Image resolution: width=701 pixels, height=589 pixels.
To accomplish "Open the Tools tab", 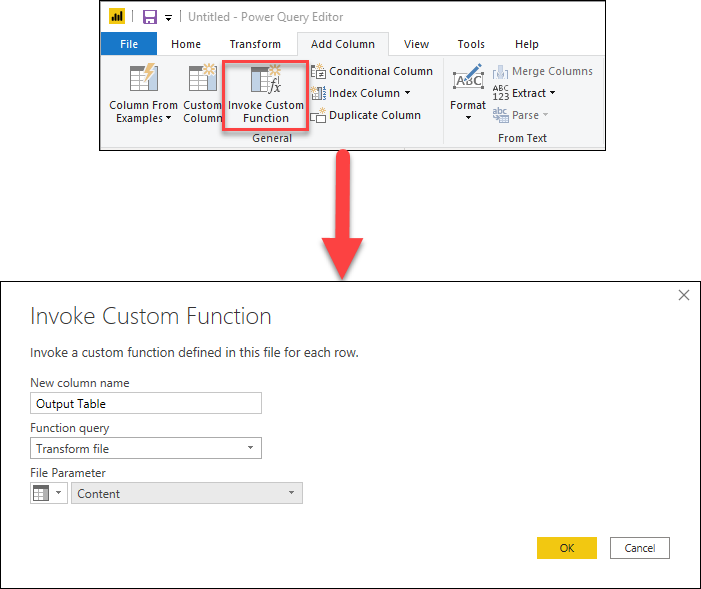I will click(x=471, y=44).
